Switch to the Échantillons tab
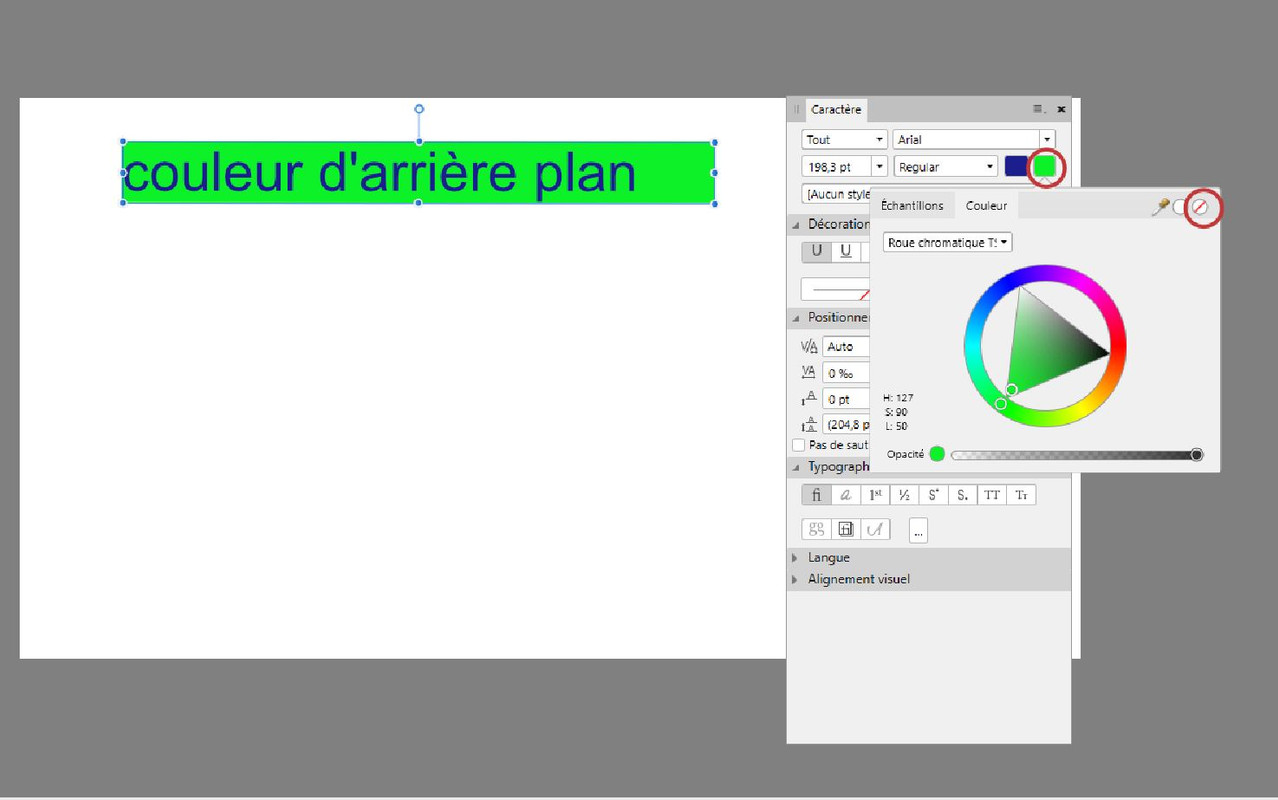1278x800 pixels. [912, 206]
